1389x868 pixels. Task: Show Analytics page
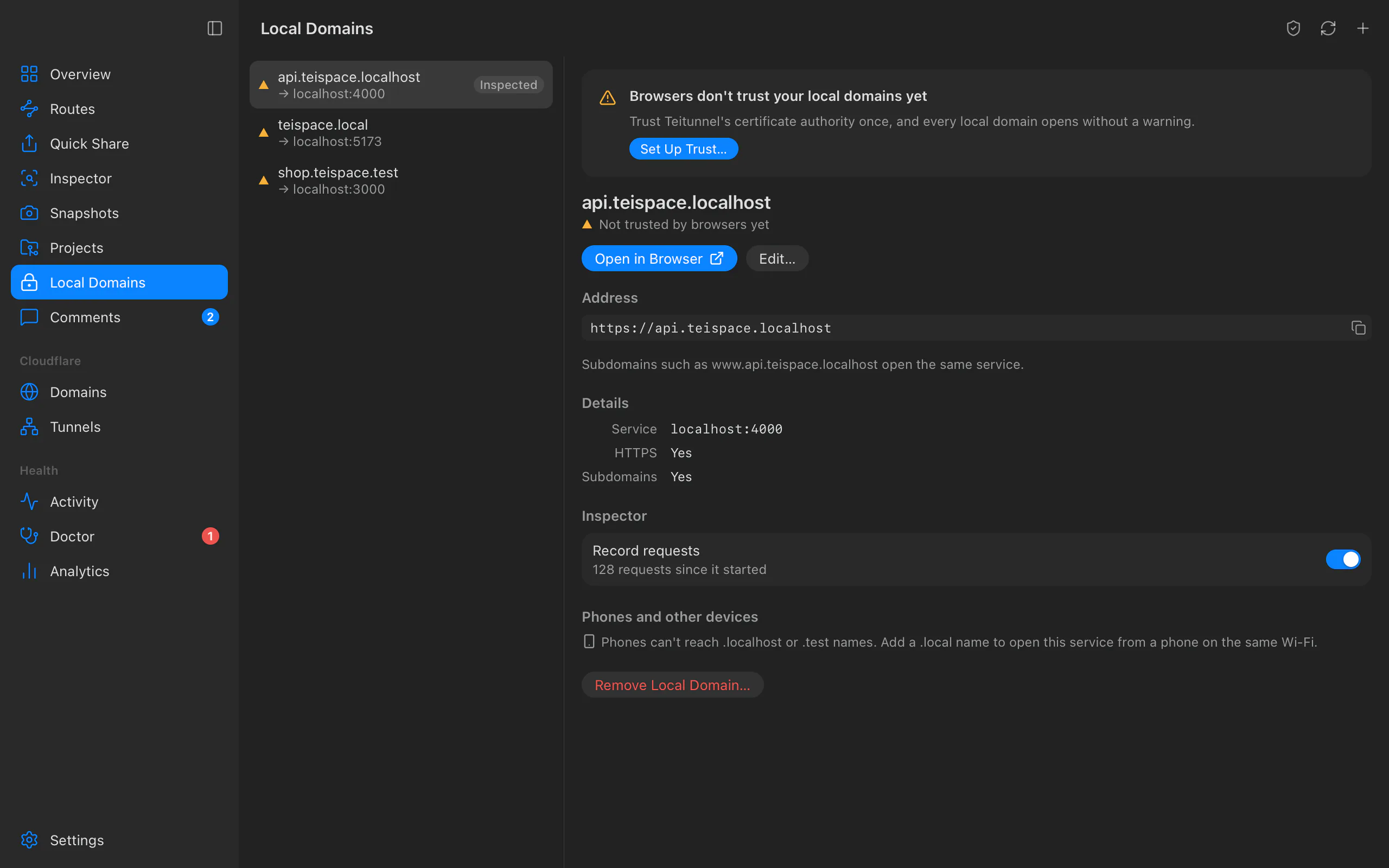pyautogui.click(x=119, y=571)
